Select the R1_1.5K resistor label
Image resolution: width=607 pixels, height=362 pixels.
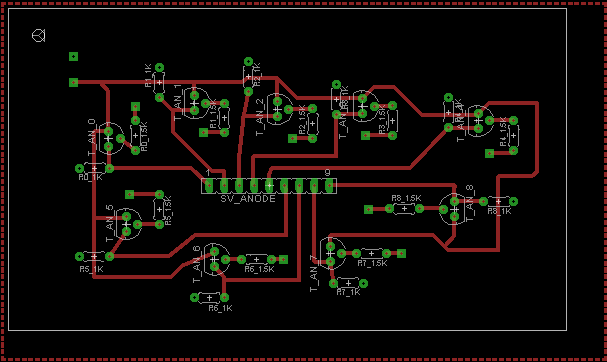pyautogui.click(x=213, y=114)
